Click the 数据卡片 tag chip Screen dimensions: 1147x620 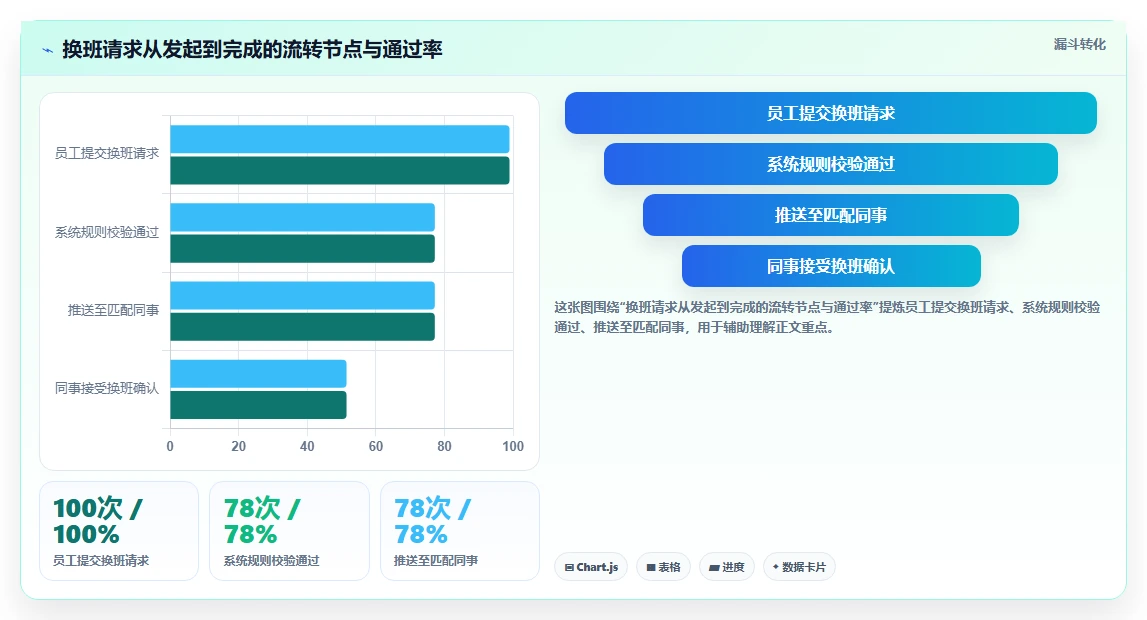(799, 567)
